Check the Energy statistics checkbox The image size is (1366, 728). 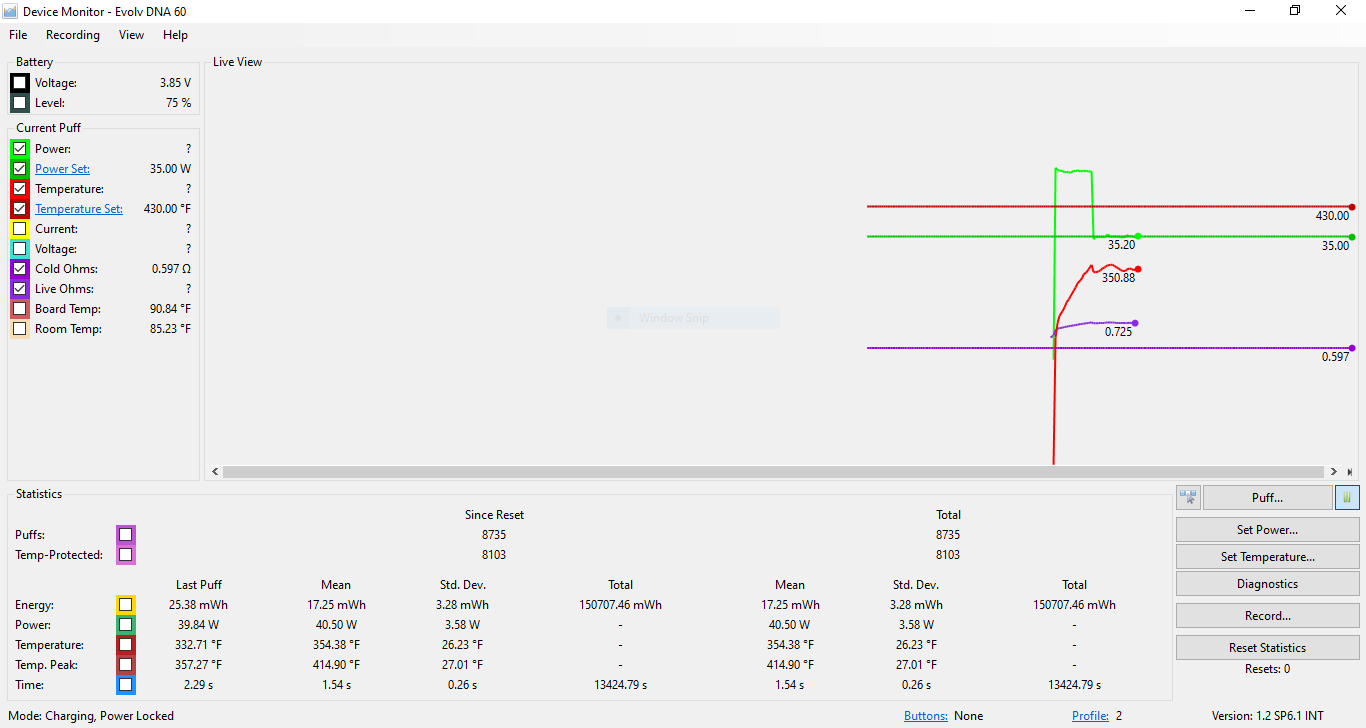tap(125, 605)
